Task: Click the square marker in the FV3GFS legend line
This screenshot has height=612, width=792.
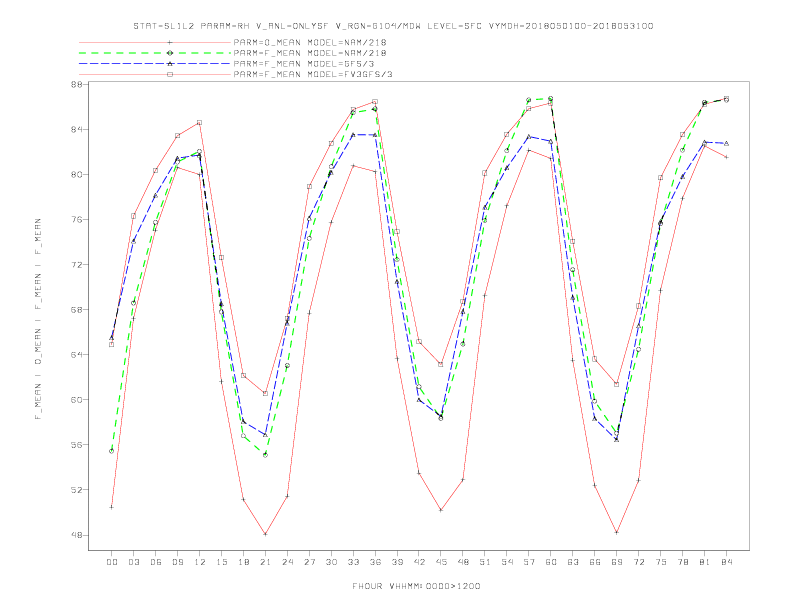Action: (x=170, y=74)
